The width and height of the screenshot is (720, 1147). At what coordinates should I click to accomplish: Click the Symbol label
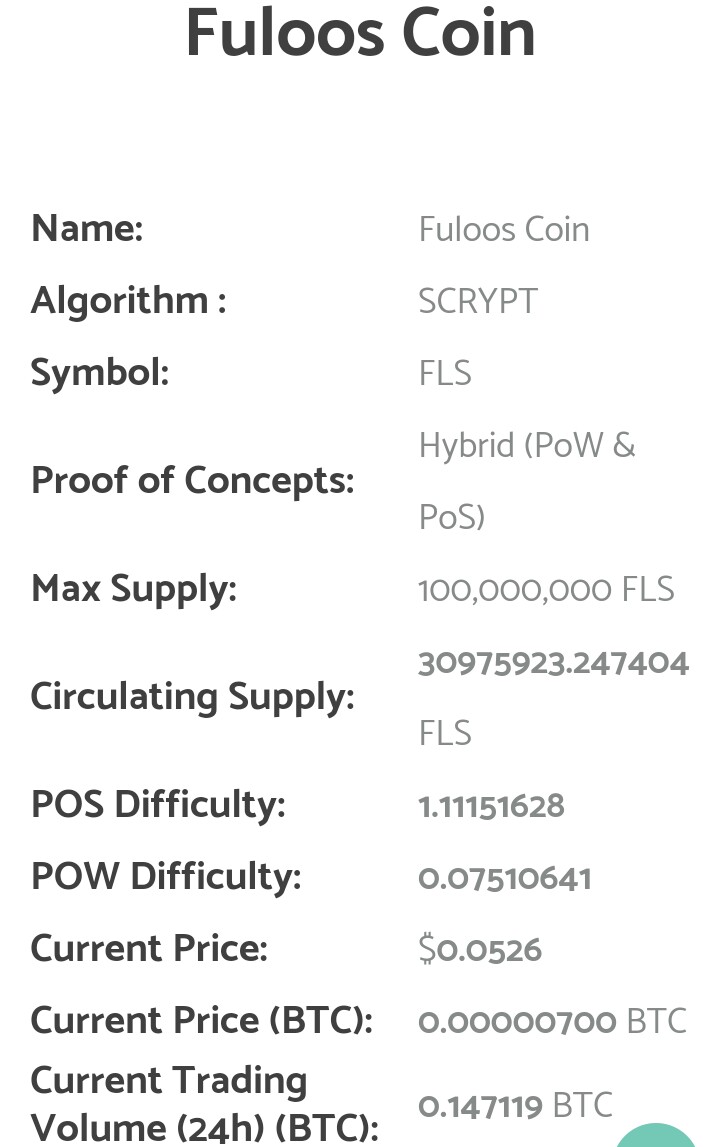pos(100,373)
